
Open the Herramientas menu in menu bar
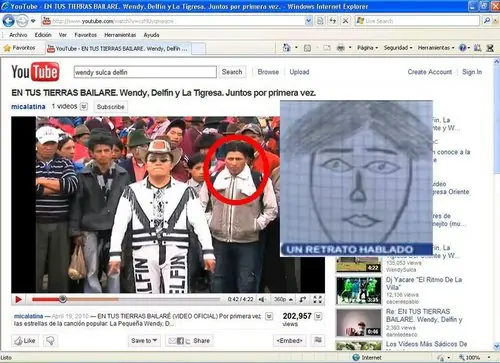coord(120,35)
